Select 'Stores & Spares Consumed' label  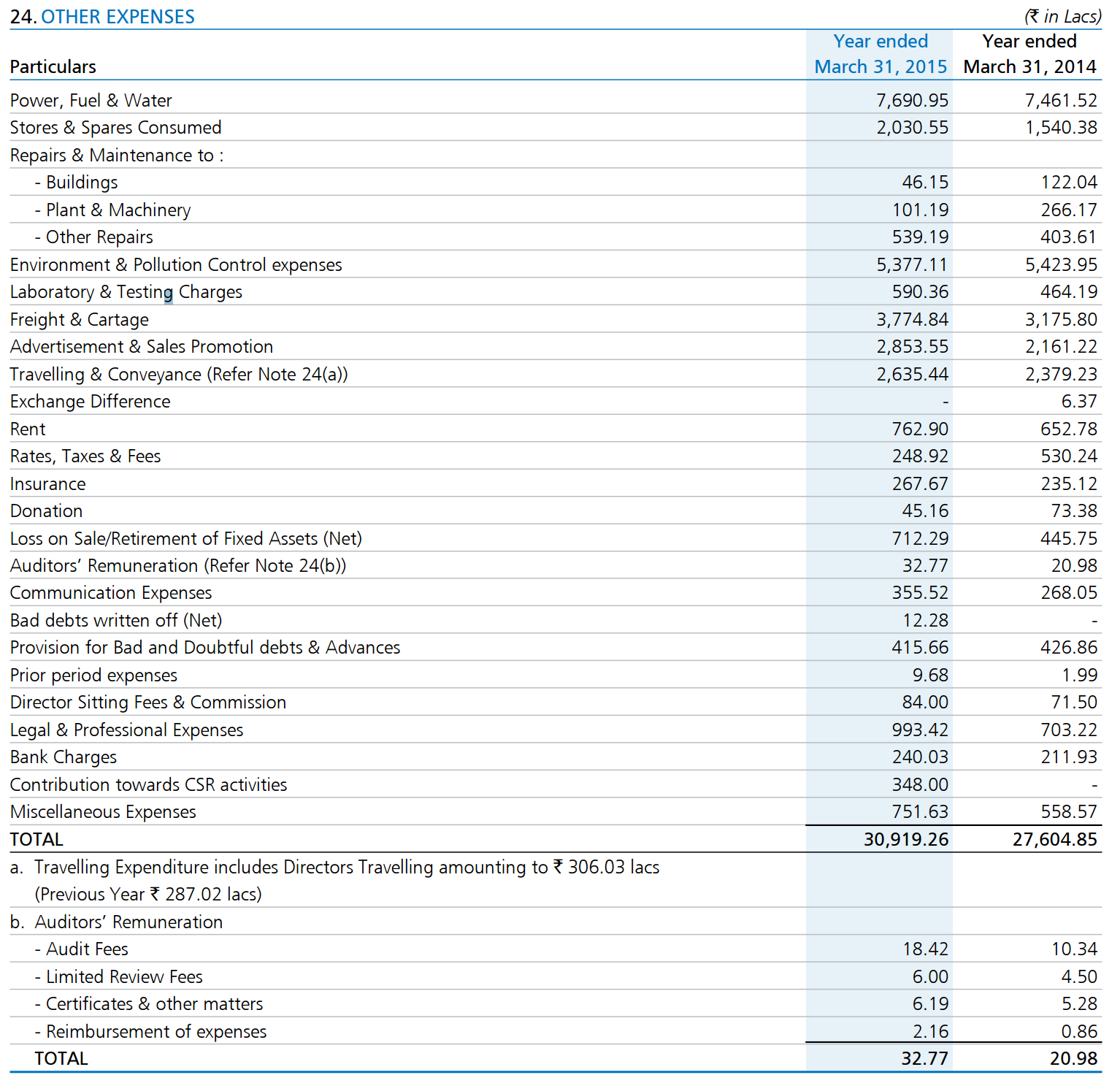[x=115, y=127]
